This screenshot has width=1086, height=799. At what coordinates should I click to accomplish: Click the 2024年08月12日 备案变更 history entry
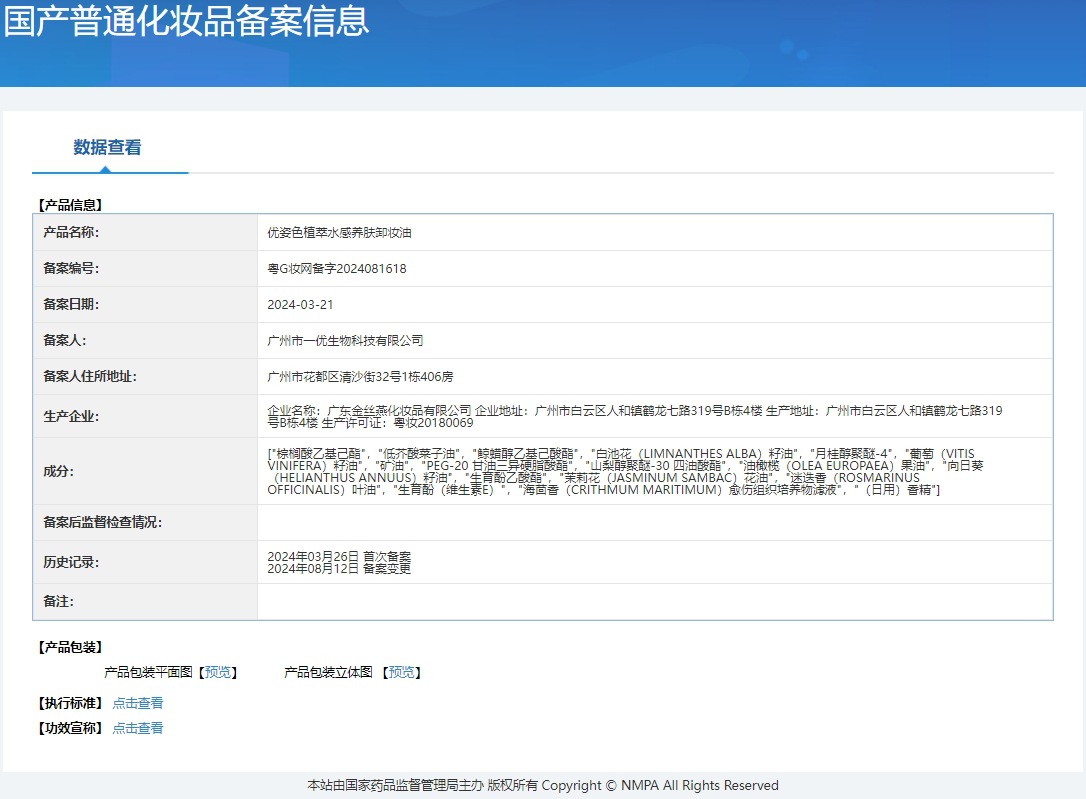click(339, 568)
